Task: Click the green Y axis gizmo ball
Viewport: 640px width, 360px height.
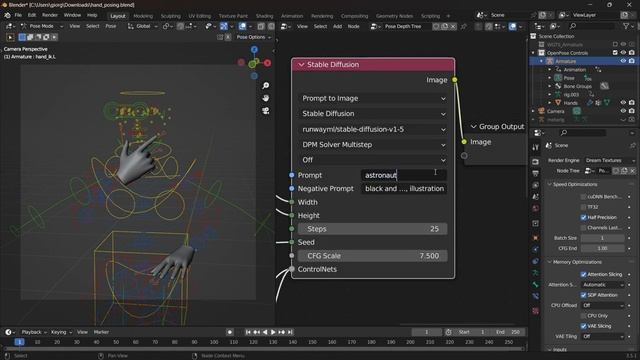Action: [x=252, y=64]
